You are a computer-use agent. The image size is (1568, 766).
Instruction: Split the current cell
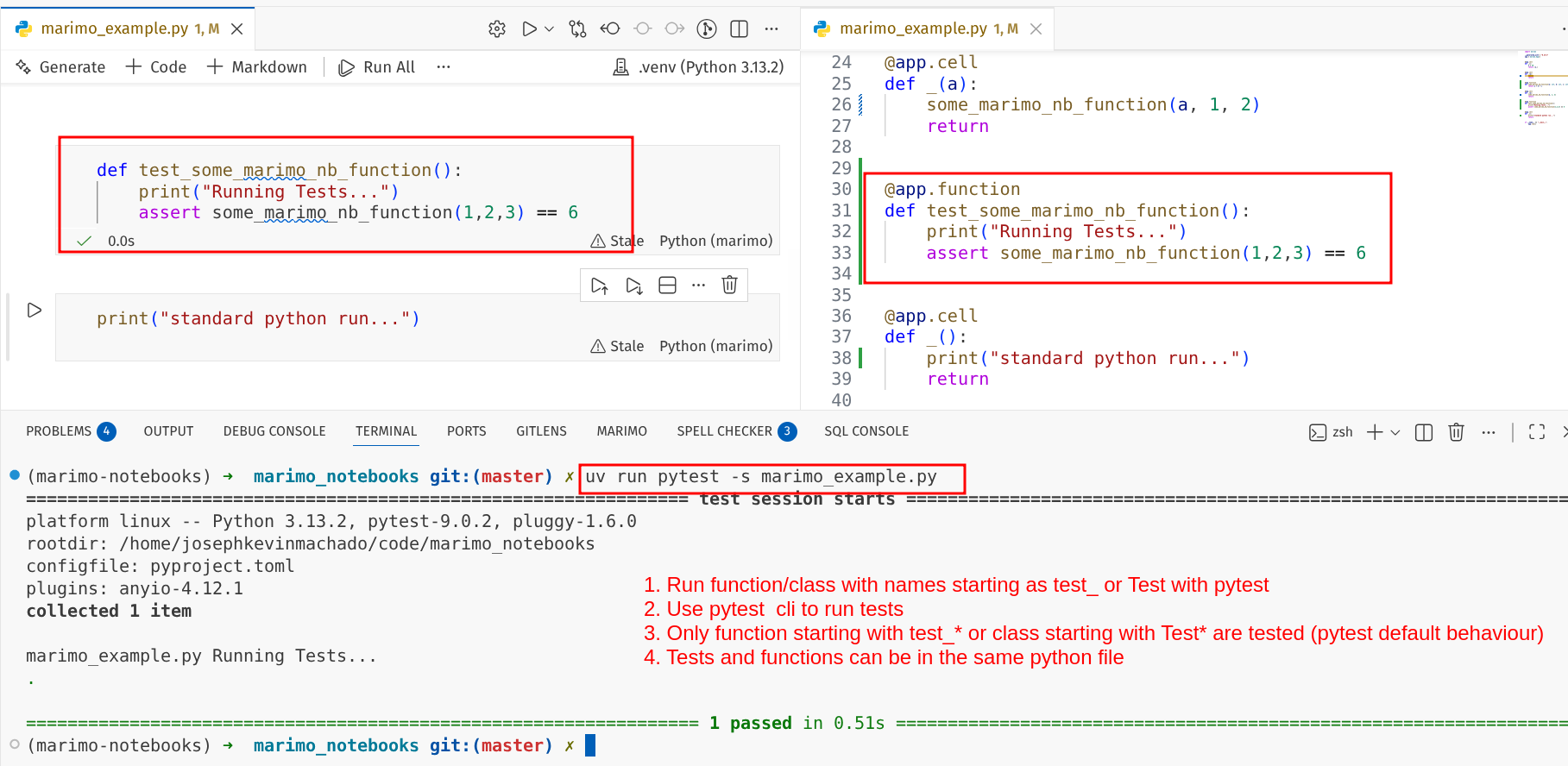(x=667, y=286)
